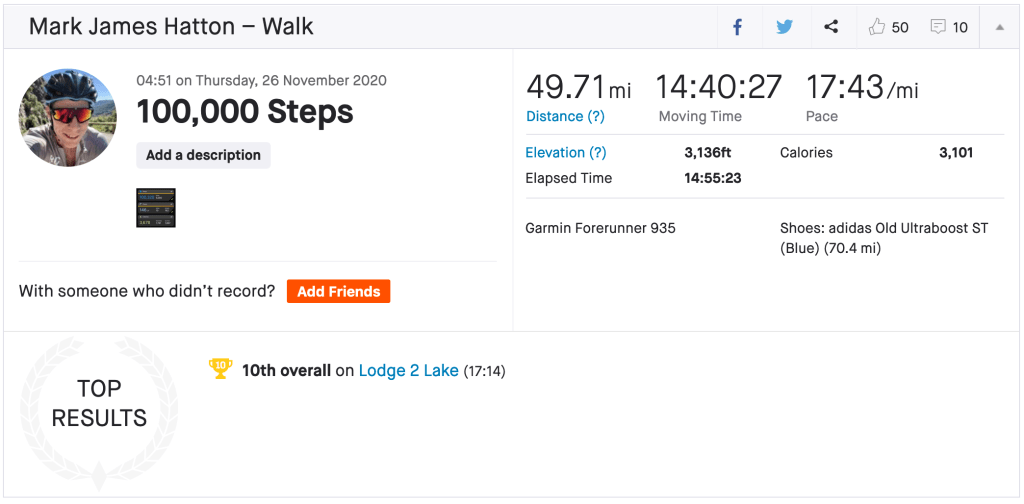The image size is (1024, 504).
Task: Give kudos with the thumbs-up icon
Action: coord(878,27)
